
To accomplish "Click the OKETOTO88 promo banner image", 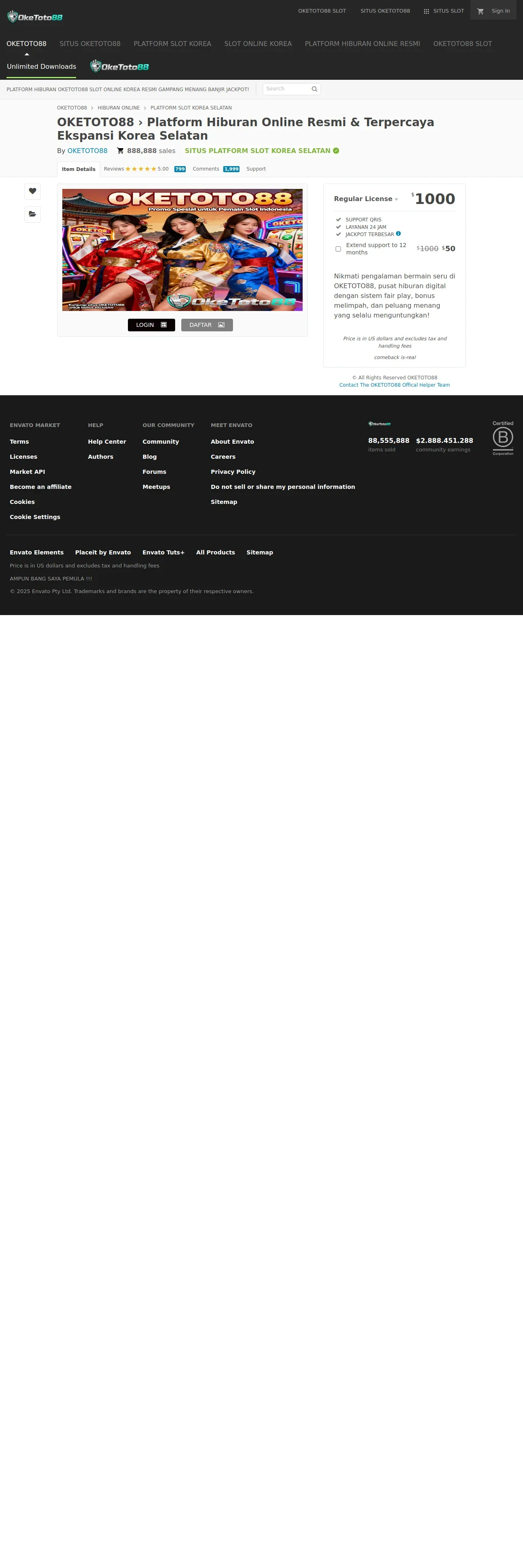I will point(182,250).
